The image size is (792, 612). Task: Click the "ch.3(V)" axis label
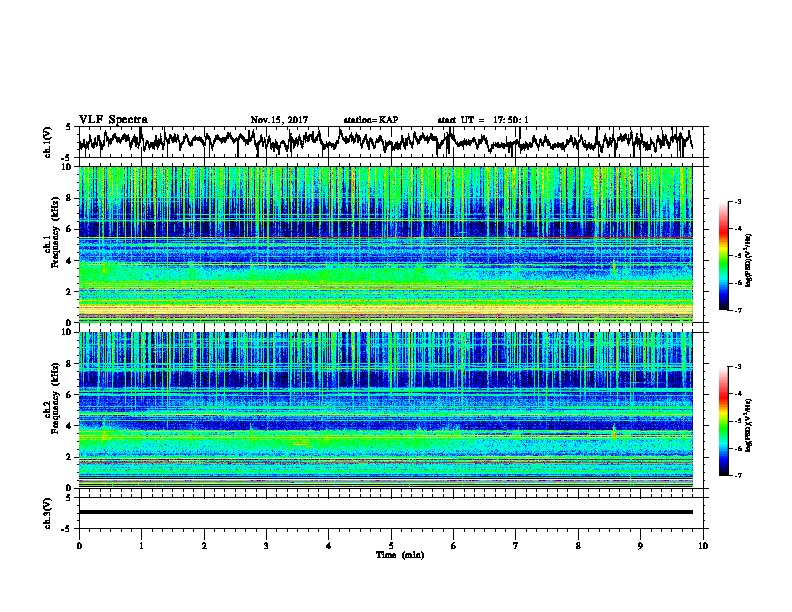coord(47,513)
